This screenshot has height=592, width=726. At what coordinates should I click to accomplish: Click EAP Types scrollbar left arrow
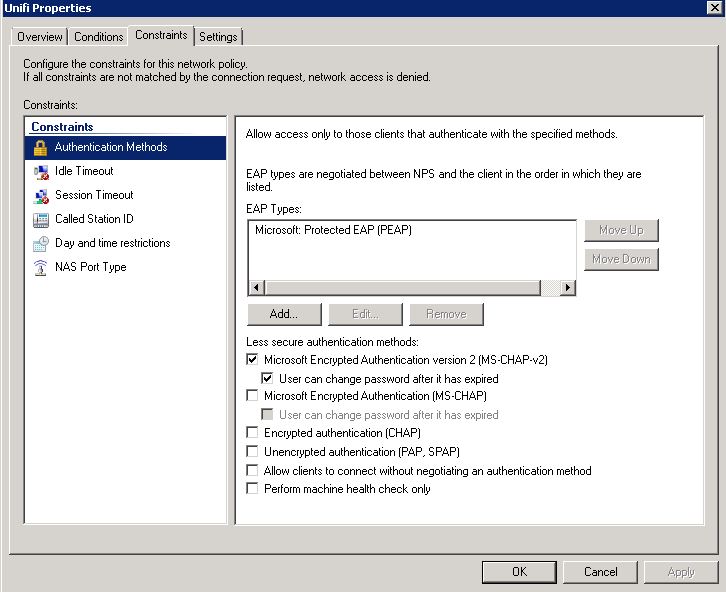(x=257, y=287)
